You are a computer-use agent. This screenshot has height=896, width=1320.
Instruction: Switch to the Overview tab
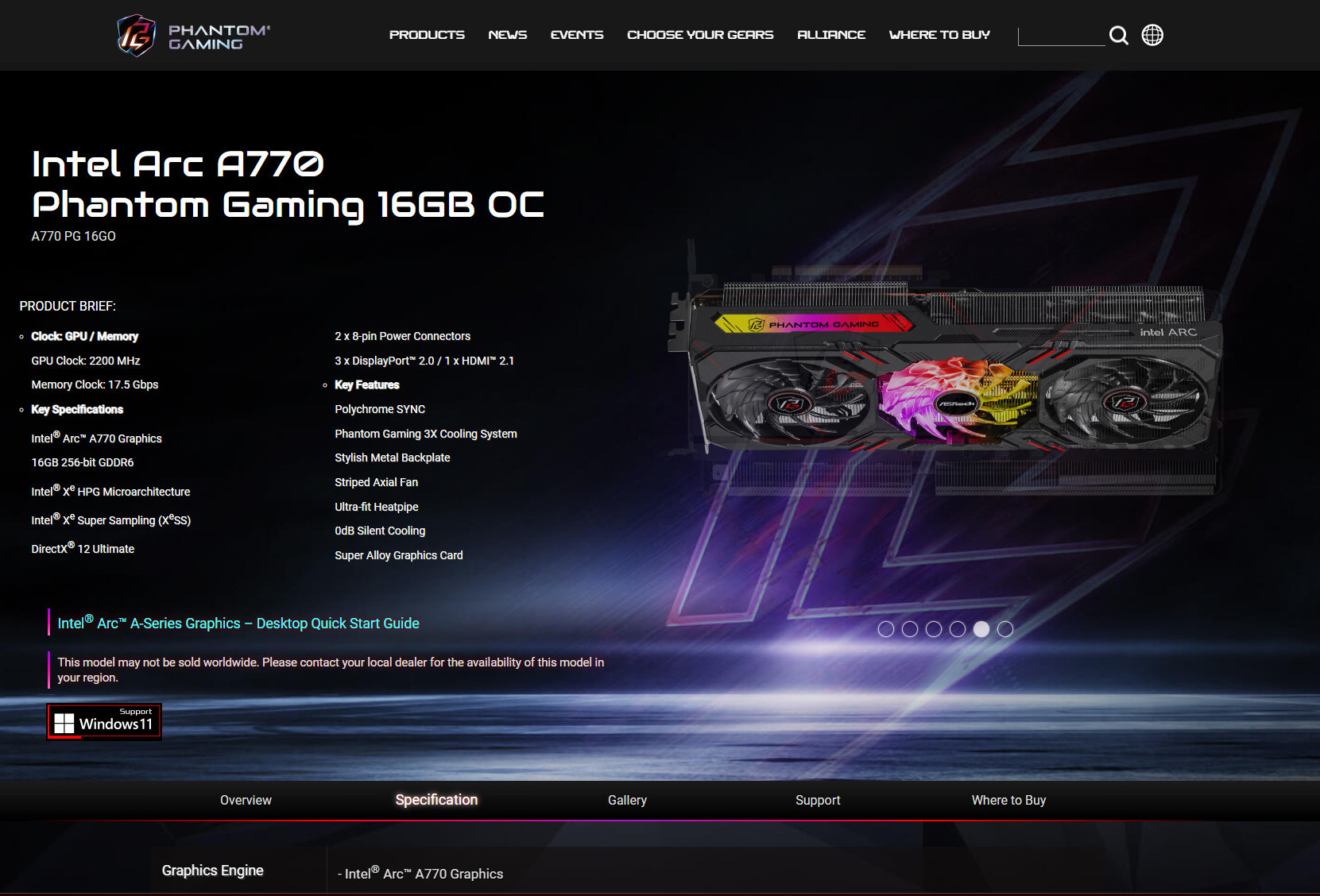click(246, 800)
